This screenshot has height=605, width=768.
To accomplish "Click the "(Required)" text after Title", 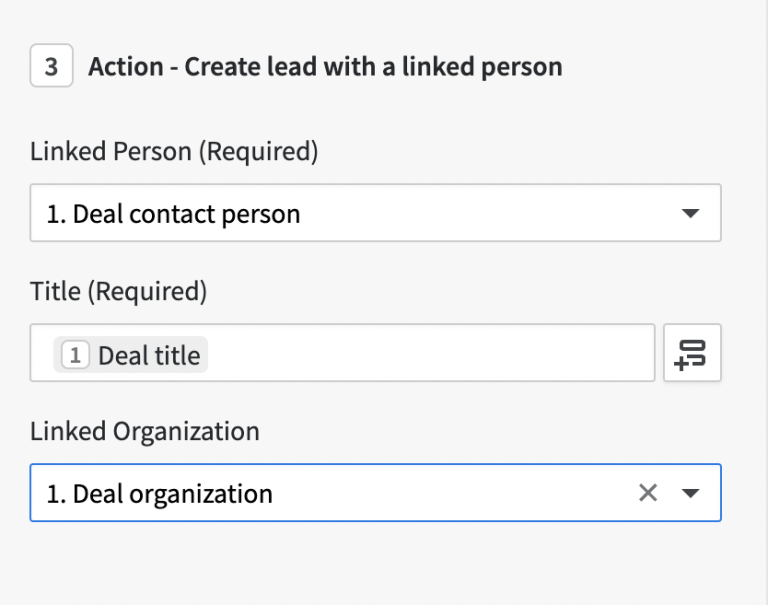I will 147,292.
